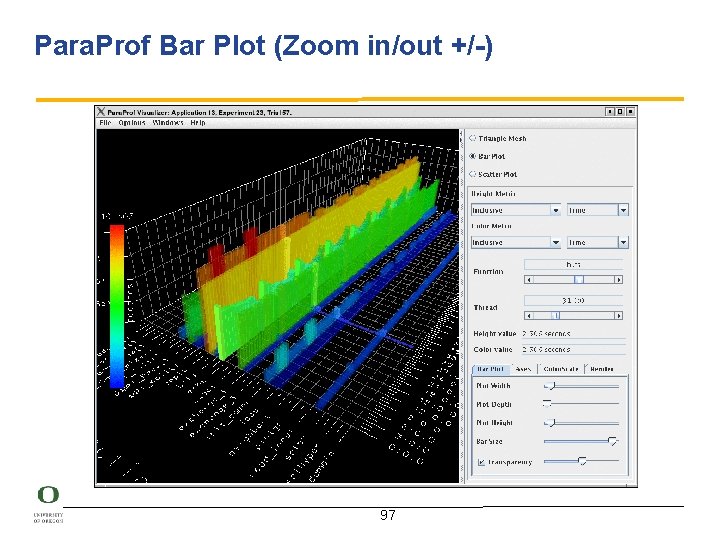Viewport: 720px width, 540px height.
Task: Click the color scale legend bar
Action: pos(117,306)
